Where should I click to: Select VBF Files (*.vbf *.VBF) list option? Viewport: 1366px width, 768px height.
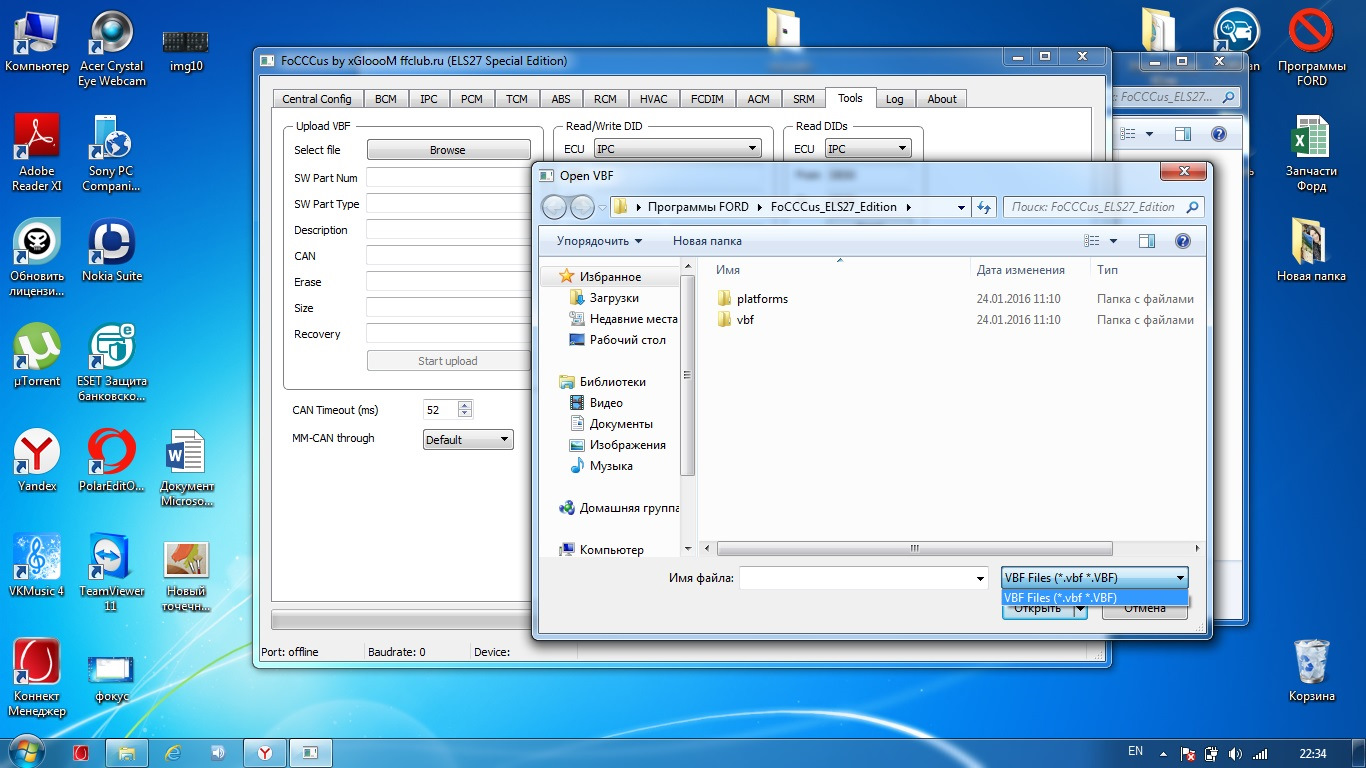pos(1094,597)
